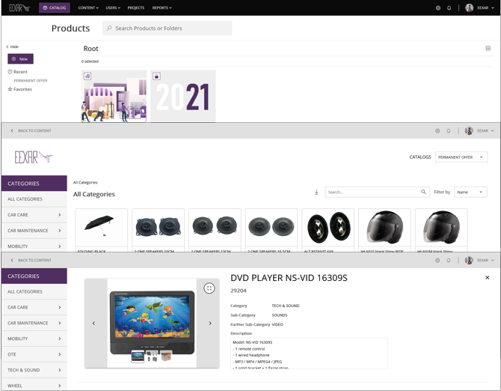Click the settings gear in the bottom screen header
501x391 pixels.
click(x=437, y=260)
